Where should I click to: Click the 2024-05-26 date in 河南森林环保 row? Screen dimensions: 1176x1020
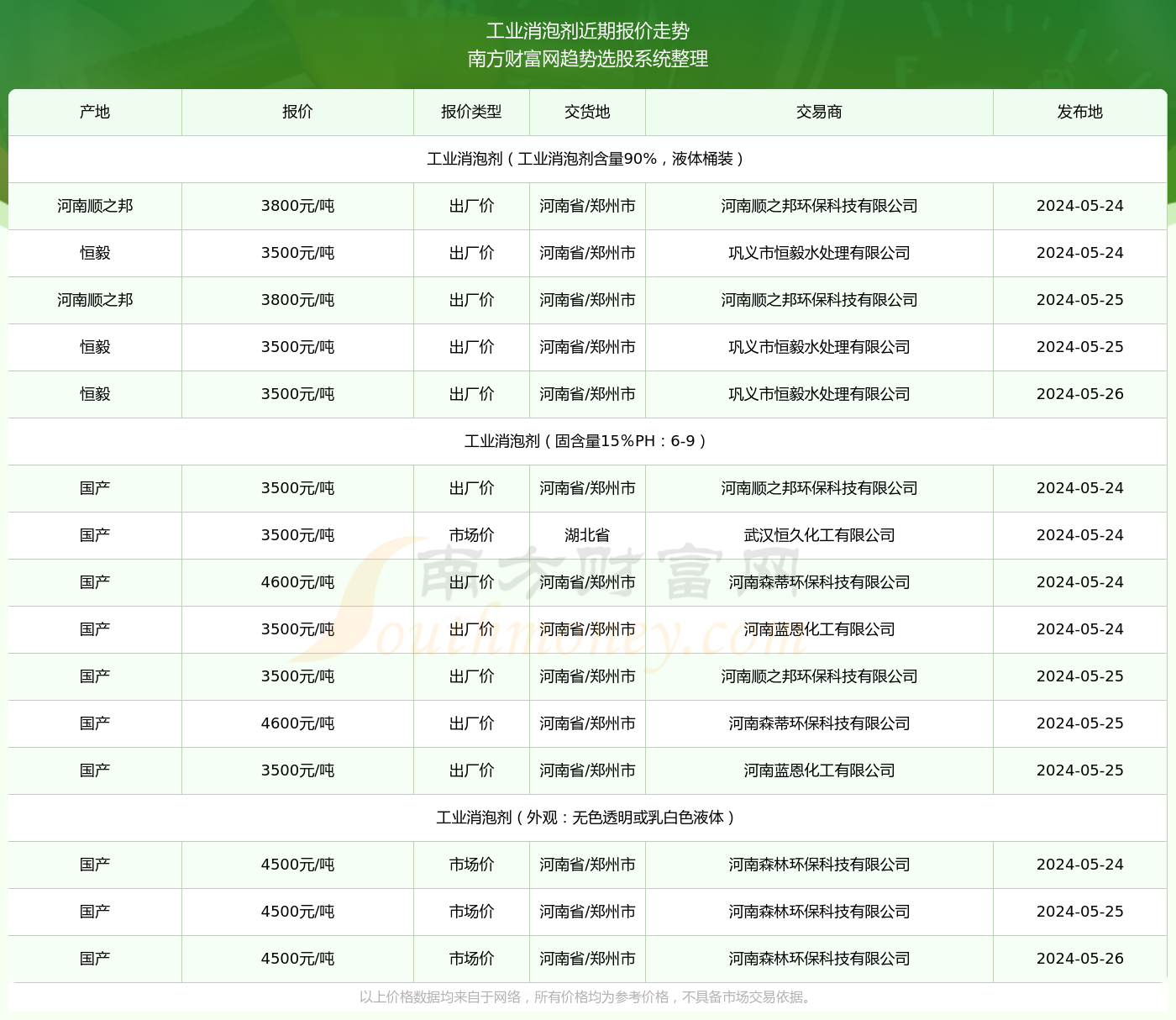click(1080, 959)
